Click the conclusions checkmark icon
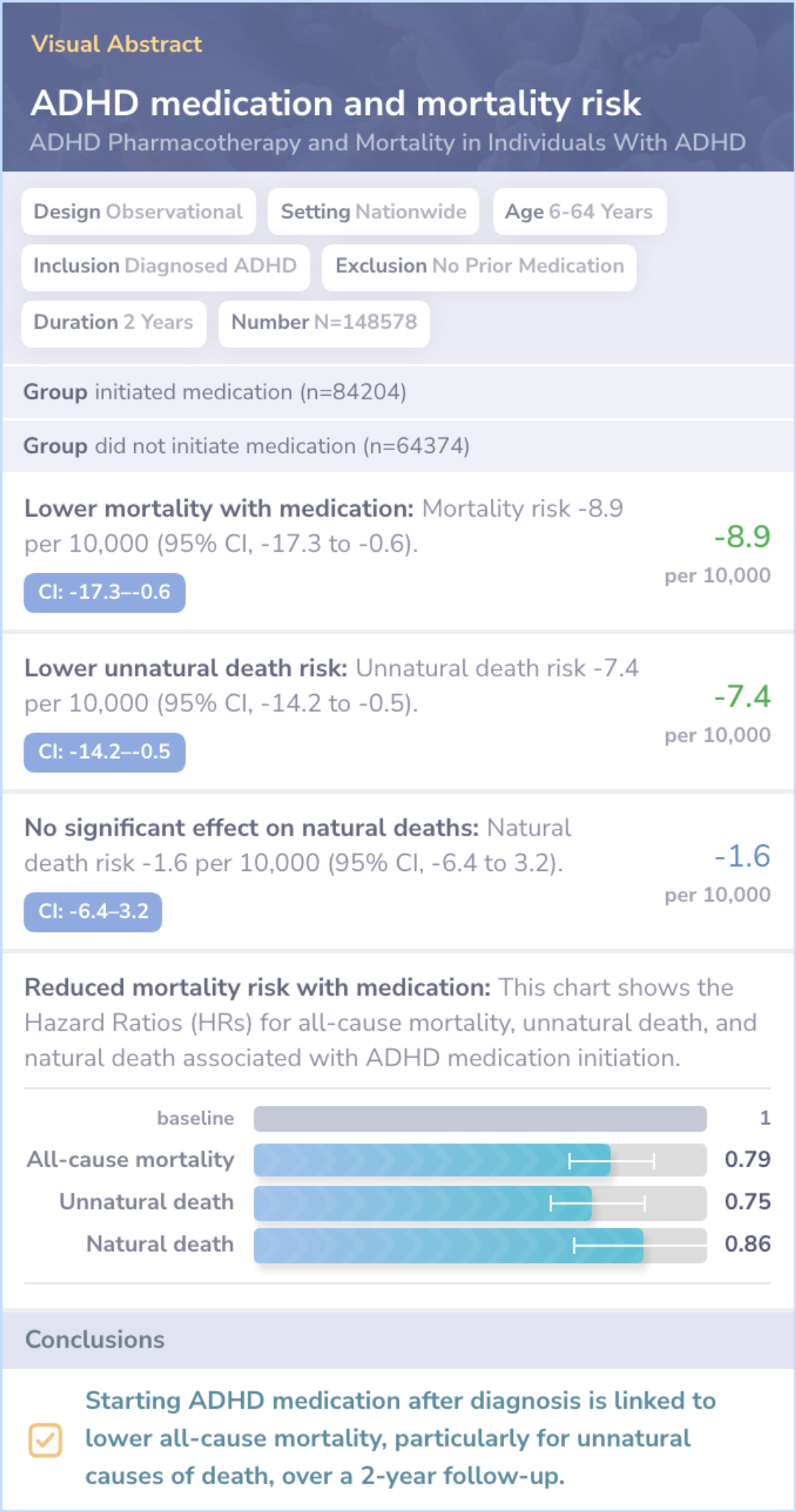The width and height of the screenshot is (796, 1512). click(45, 1440)
